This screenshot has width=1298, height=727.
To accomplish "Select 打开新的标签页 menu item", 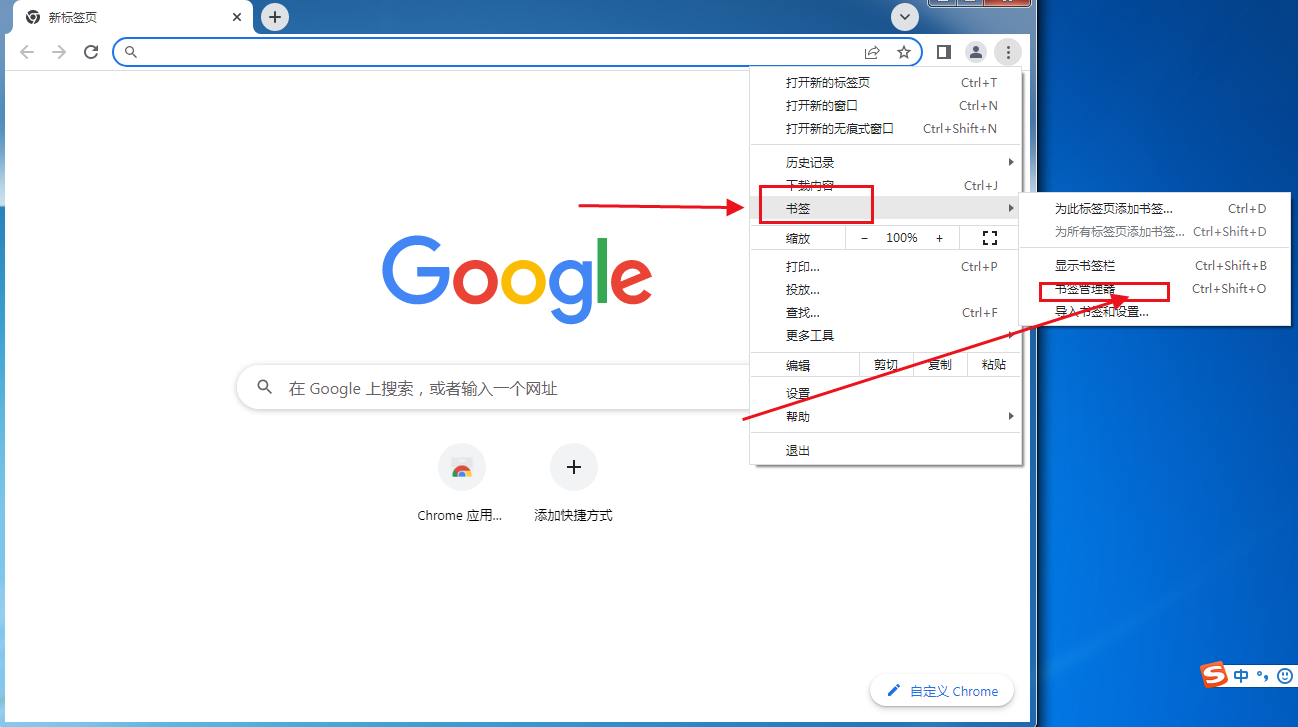I will [x=886, y=83].
